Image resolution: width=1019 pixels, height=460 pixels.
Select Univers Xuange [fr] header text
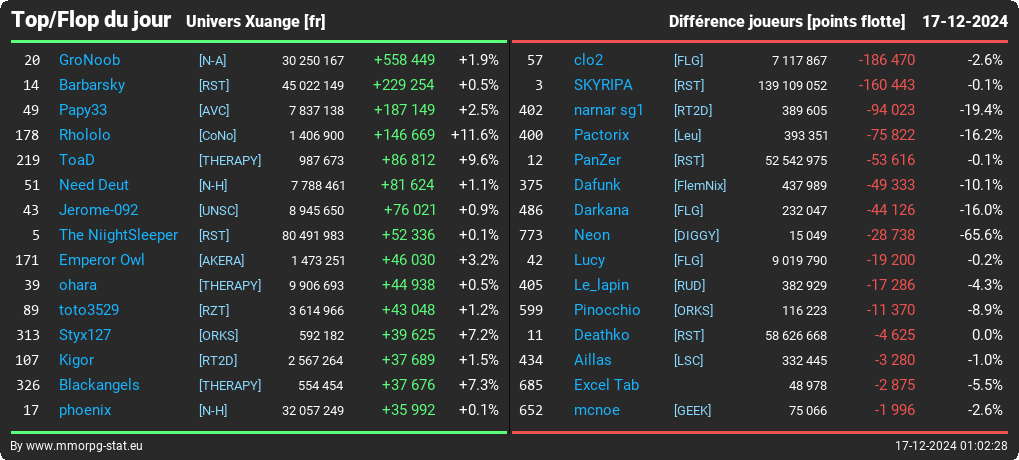[255, 22]
